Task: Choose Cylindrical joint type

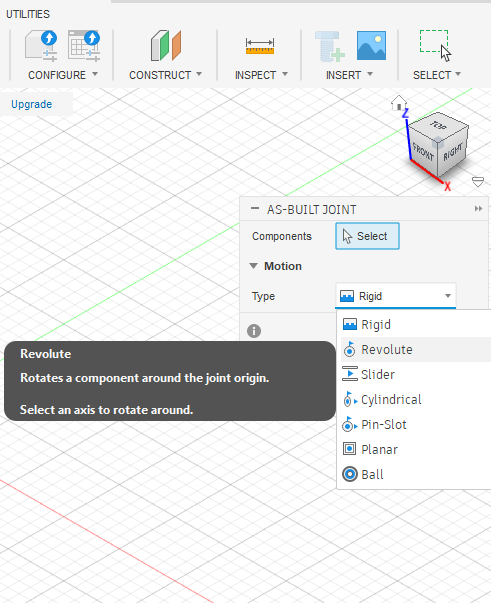Action: coord(416,400)
